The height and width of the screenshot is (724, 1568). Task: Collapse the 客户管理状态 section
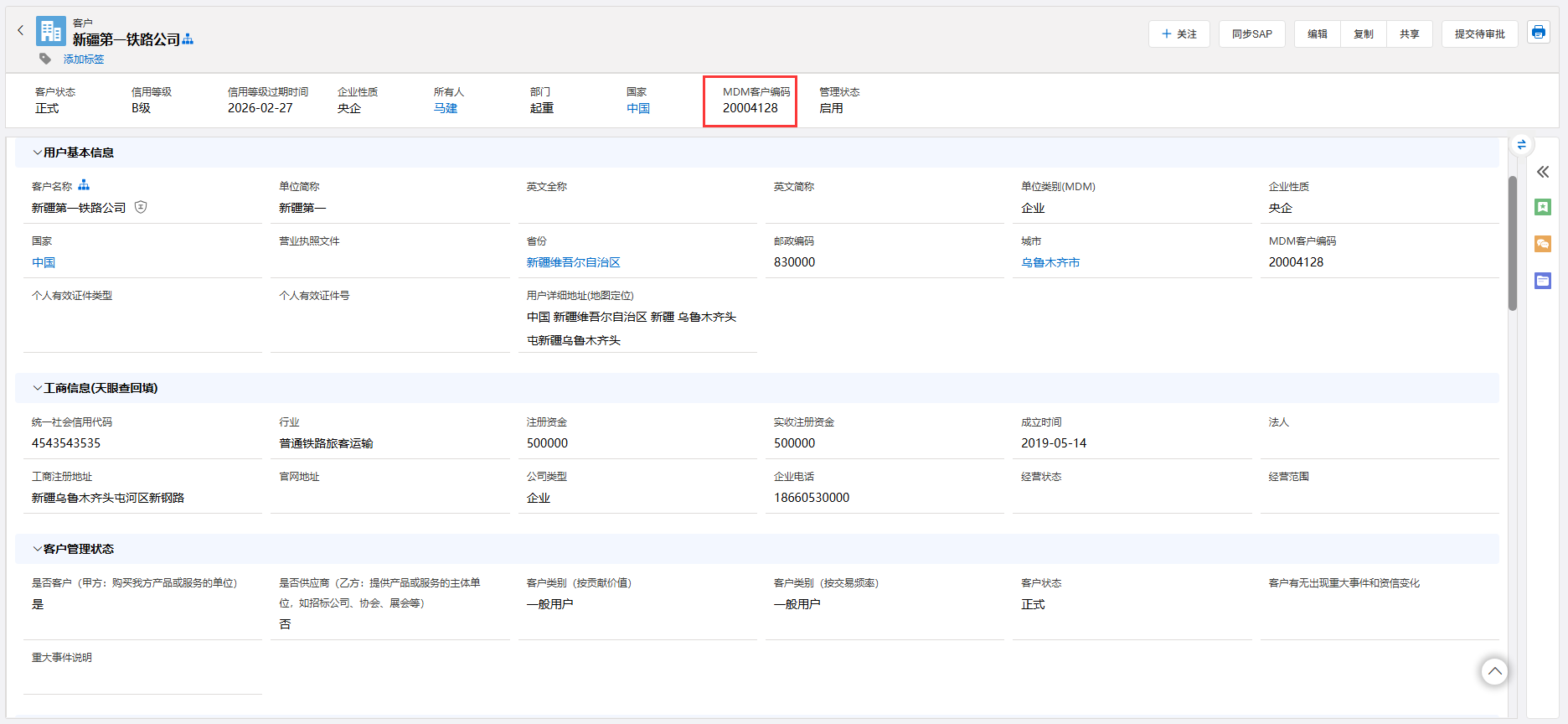[38, 549]
